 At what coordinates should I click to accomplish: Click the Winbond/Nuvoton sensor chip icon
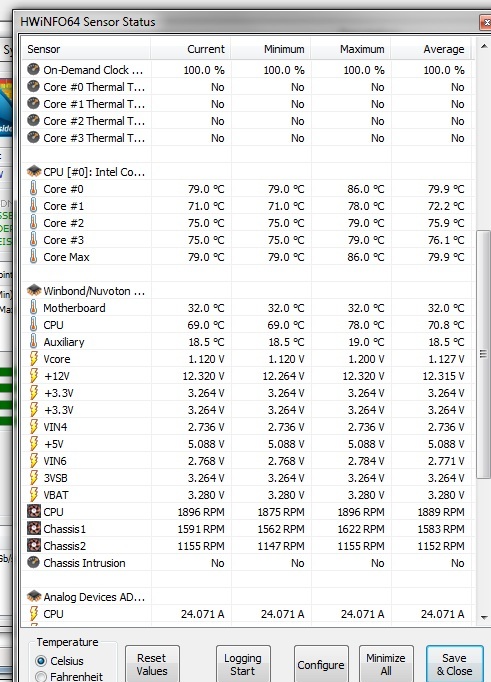(x=33, y=291)
